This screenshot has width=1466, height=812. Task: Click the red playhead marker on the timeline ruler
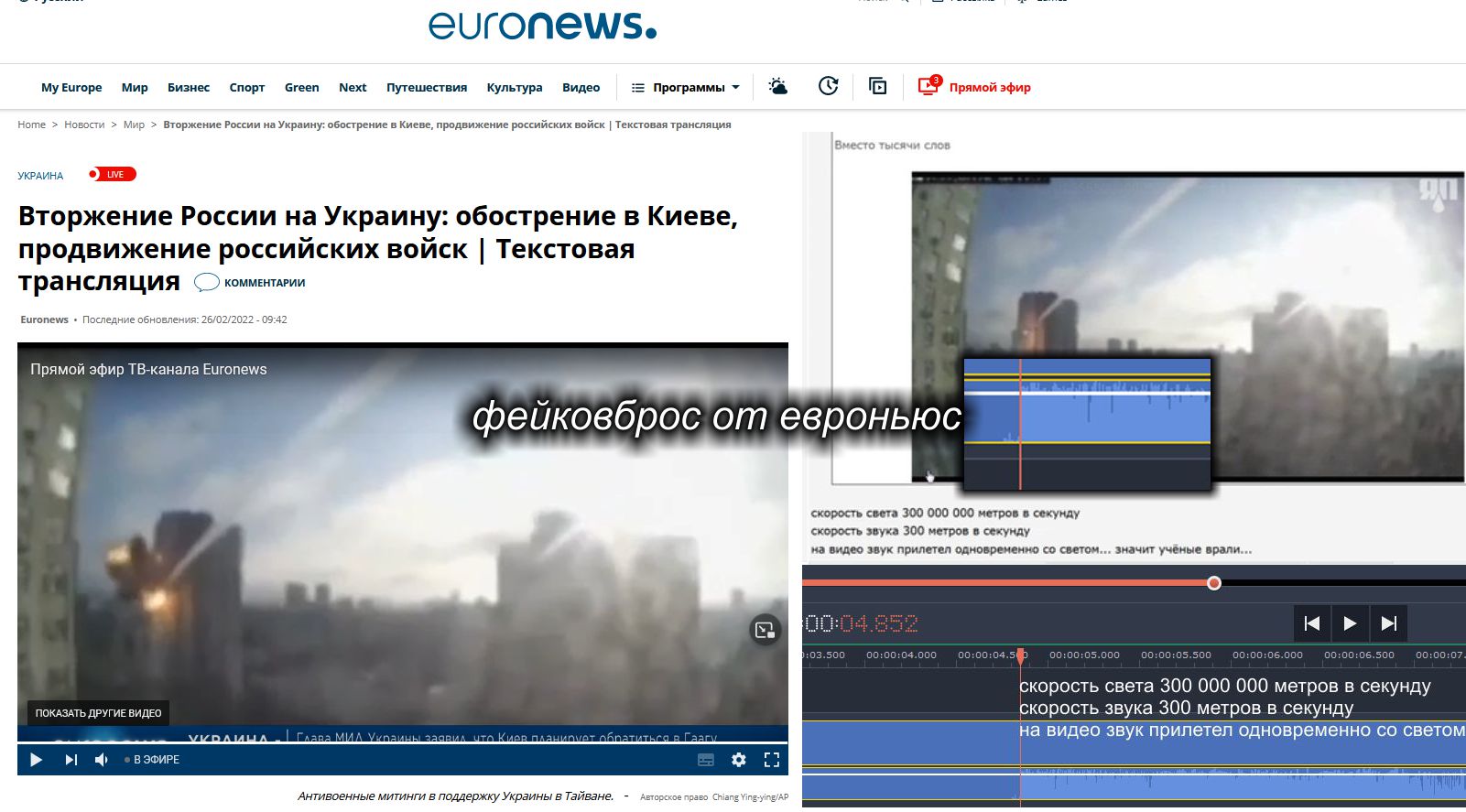click(1020, 655)
